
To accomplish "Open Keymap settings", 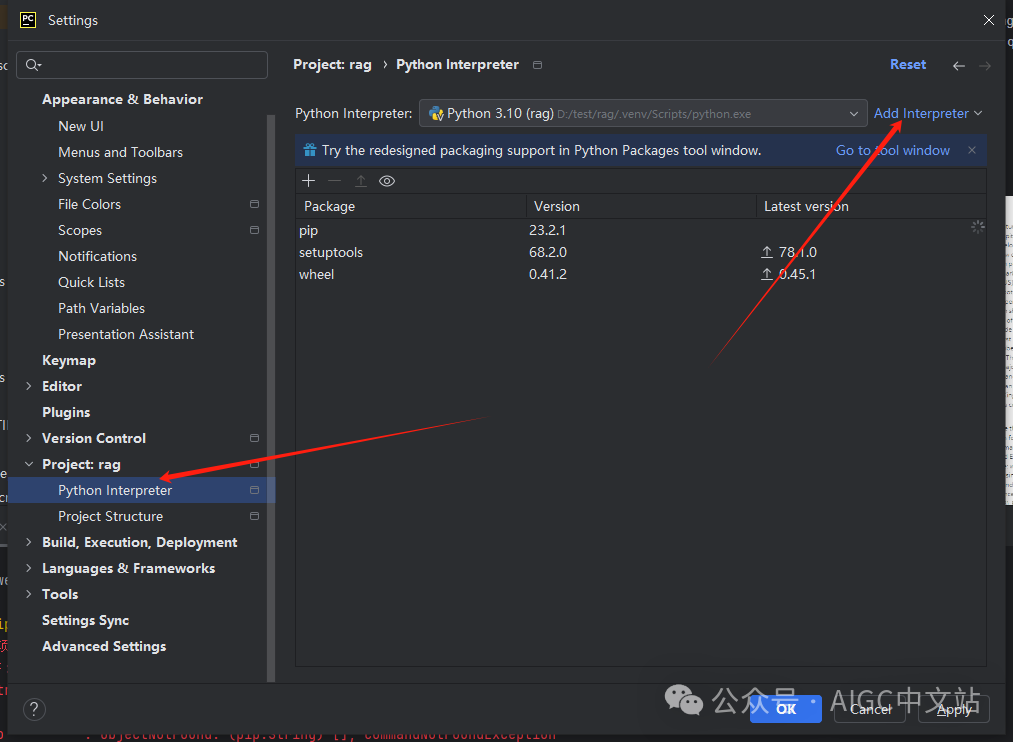I will pyautogui.click(x=68, y=360).
